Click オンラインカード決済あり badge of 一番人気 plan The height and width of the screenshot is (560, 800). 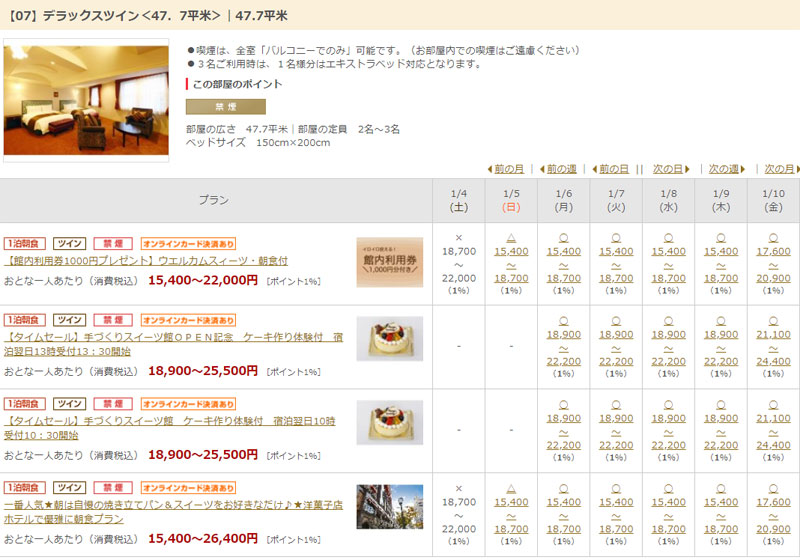[188, 488]
